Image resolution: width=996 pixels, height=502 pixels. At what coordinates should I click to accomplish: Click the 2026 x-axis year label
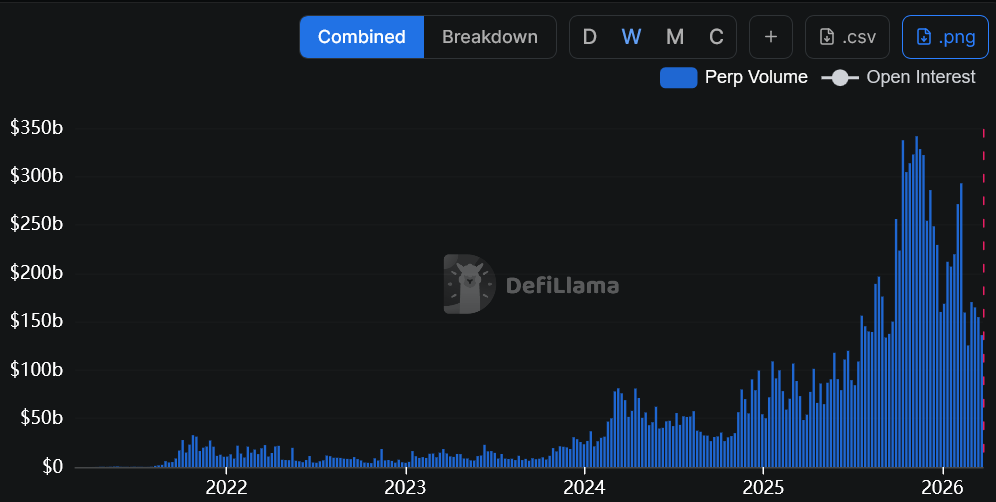[x=943, y=487]
